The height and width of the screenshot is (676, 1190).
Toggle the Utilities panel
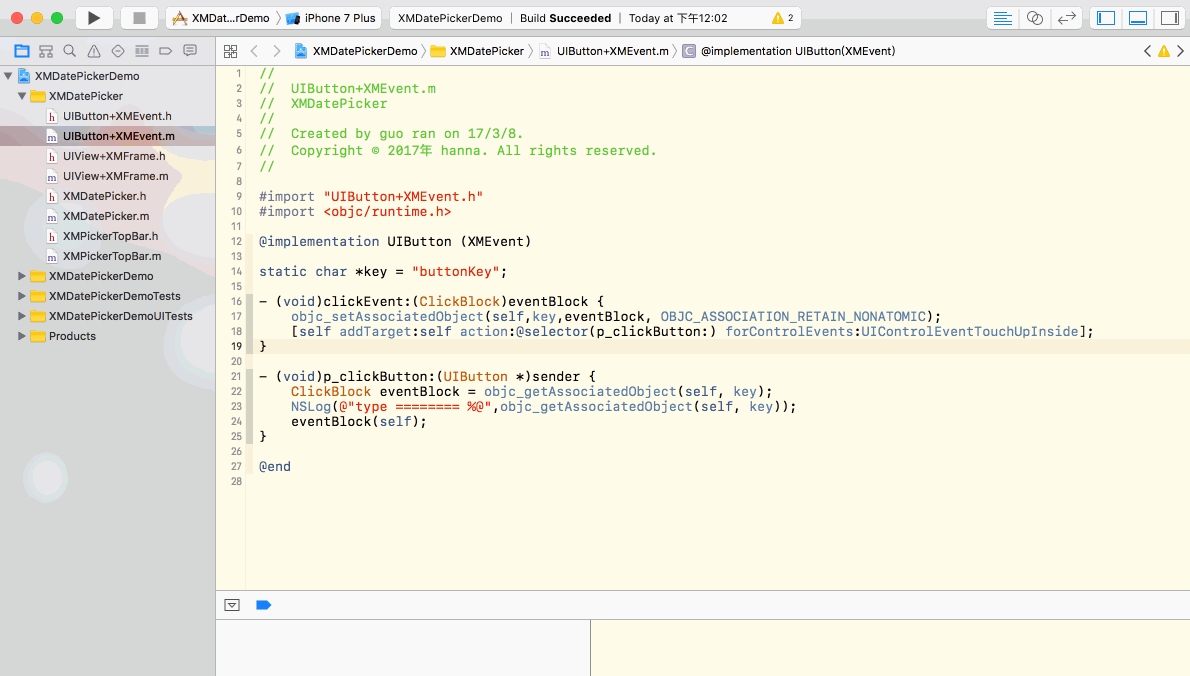1170,17
